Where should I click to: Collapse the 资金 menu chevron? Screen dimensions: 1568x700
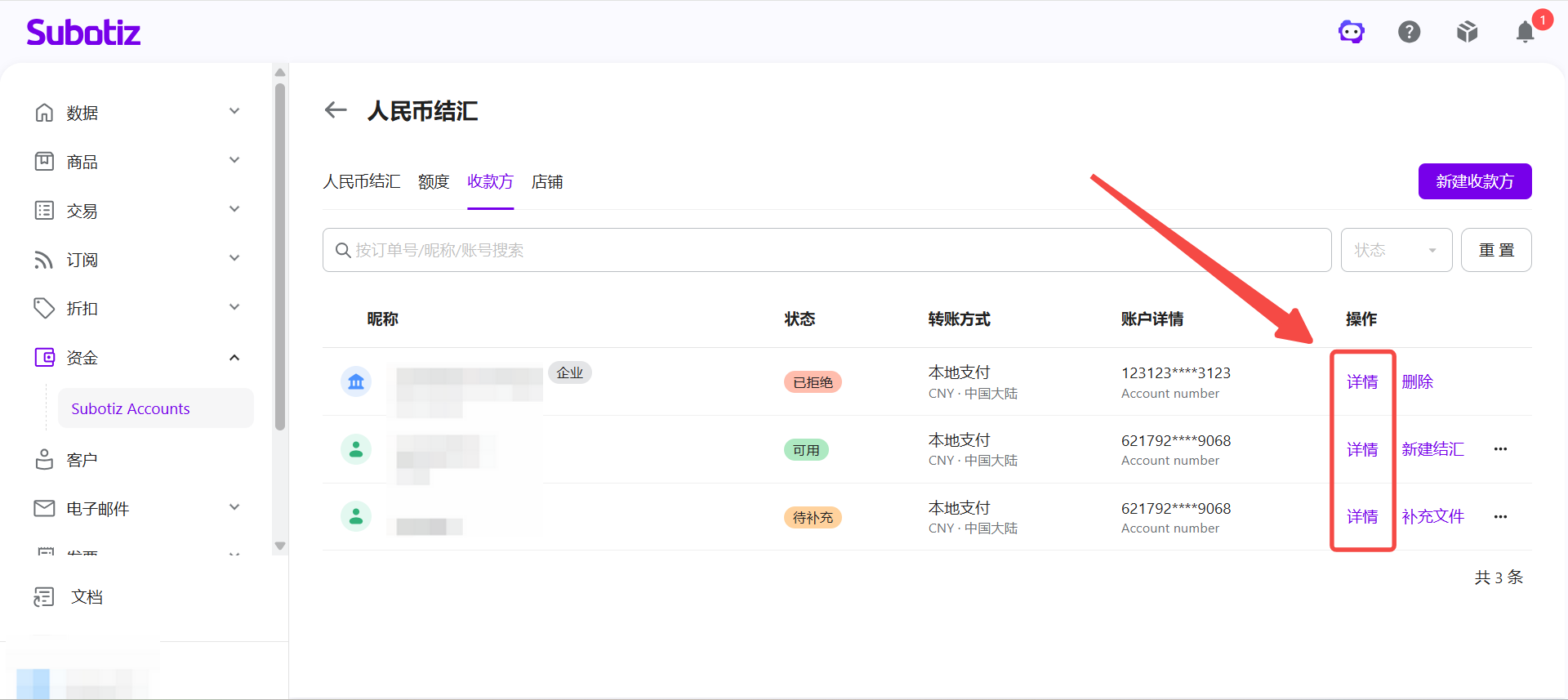[234, 357]
